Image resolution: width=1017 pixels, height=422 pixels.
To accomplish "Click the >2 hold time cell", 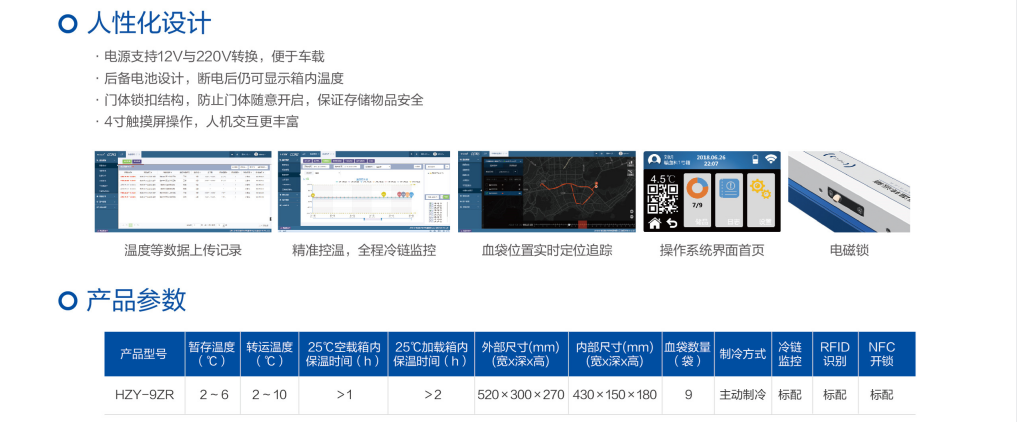I will click(433, 394).
